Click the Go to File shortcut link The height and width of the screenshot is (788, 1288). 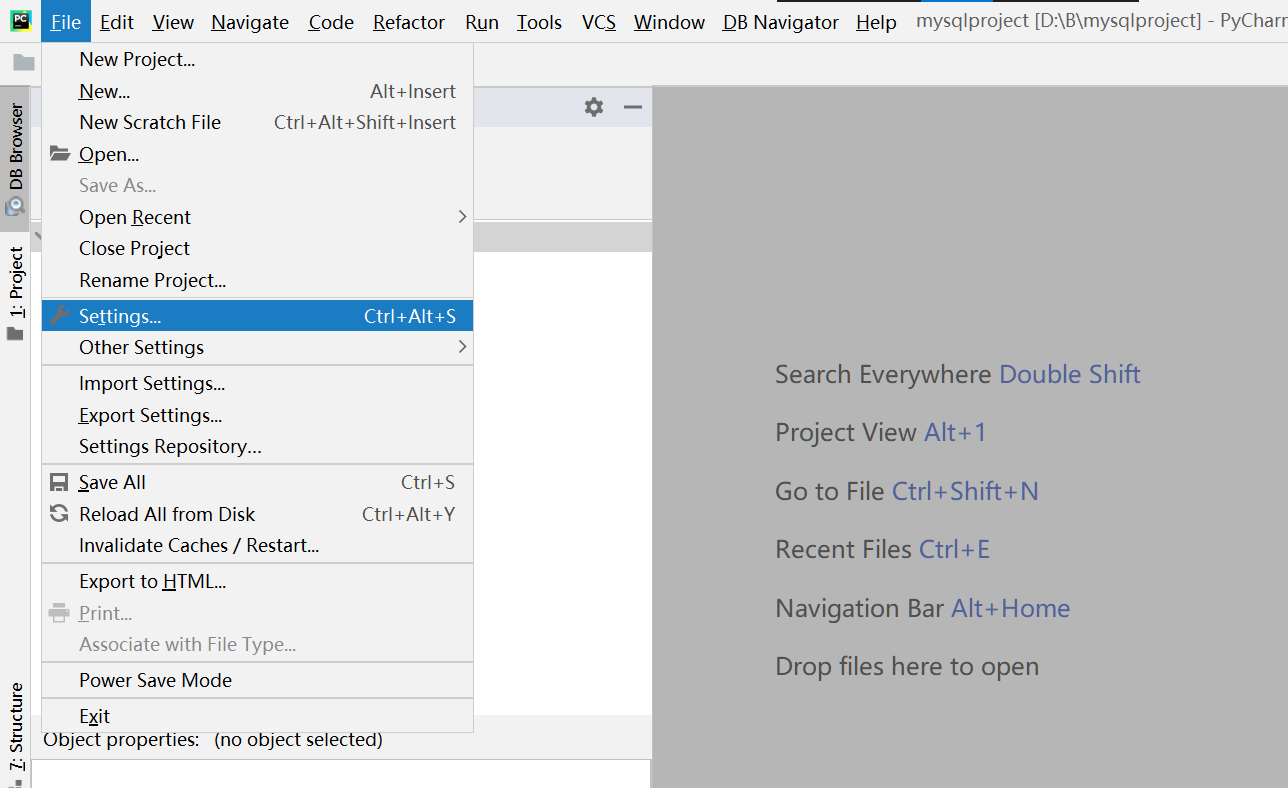coord(965,490)
